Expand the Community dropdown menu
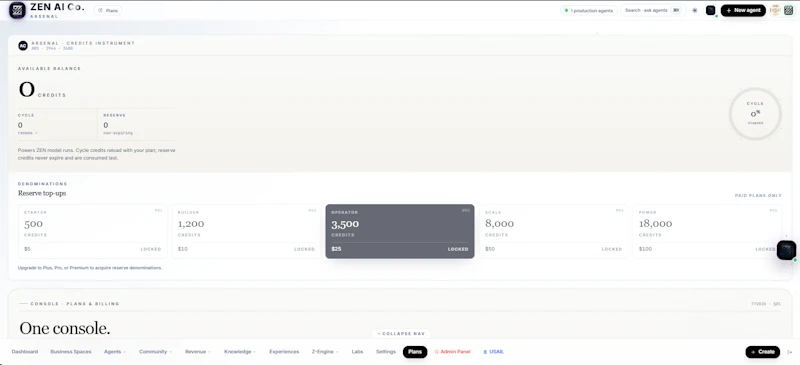The width and height of the screenshot is (800, 365). (x=156, y=352)
